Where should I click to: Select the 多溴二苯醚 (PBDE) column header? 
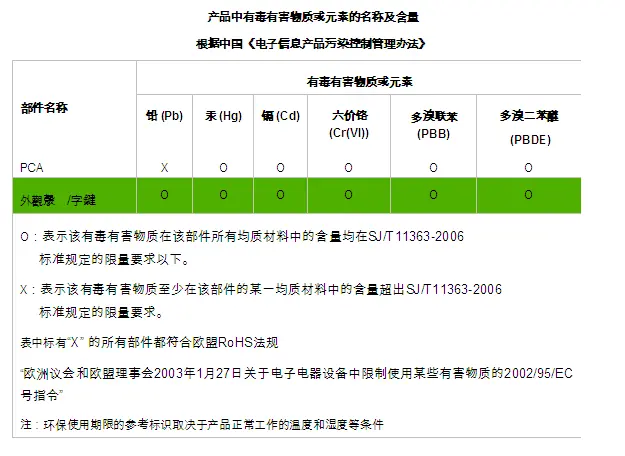click(x=529, y=128)
